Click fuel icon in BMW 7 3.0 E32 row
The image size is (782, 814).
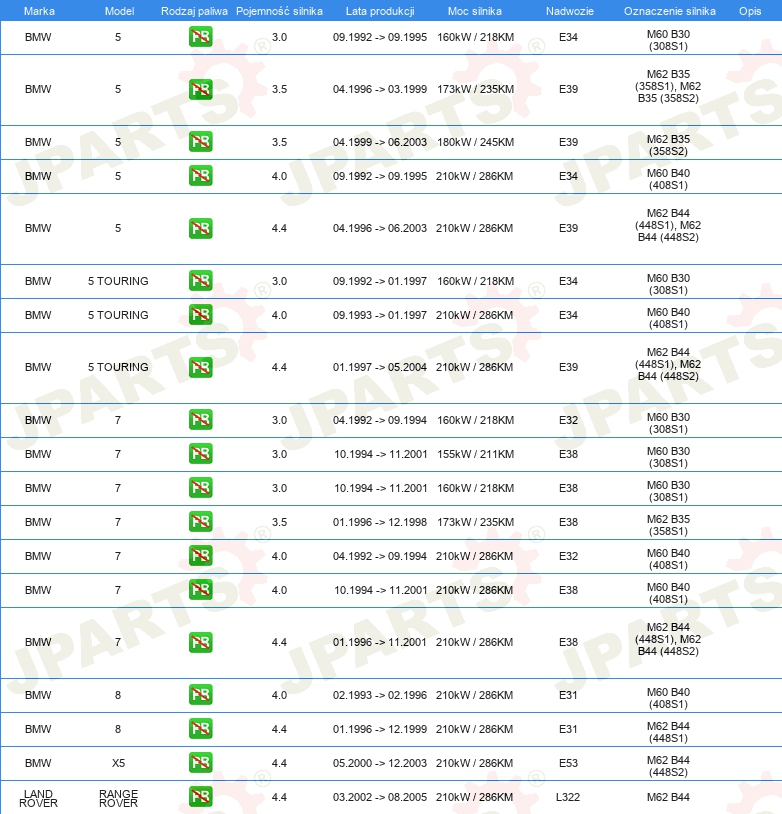(200, 419)
